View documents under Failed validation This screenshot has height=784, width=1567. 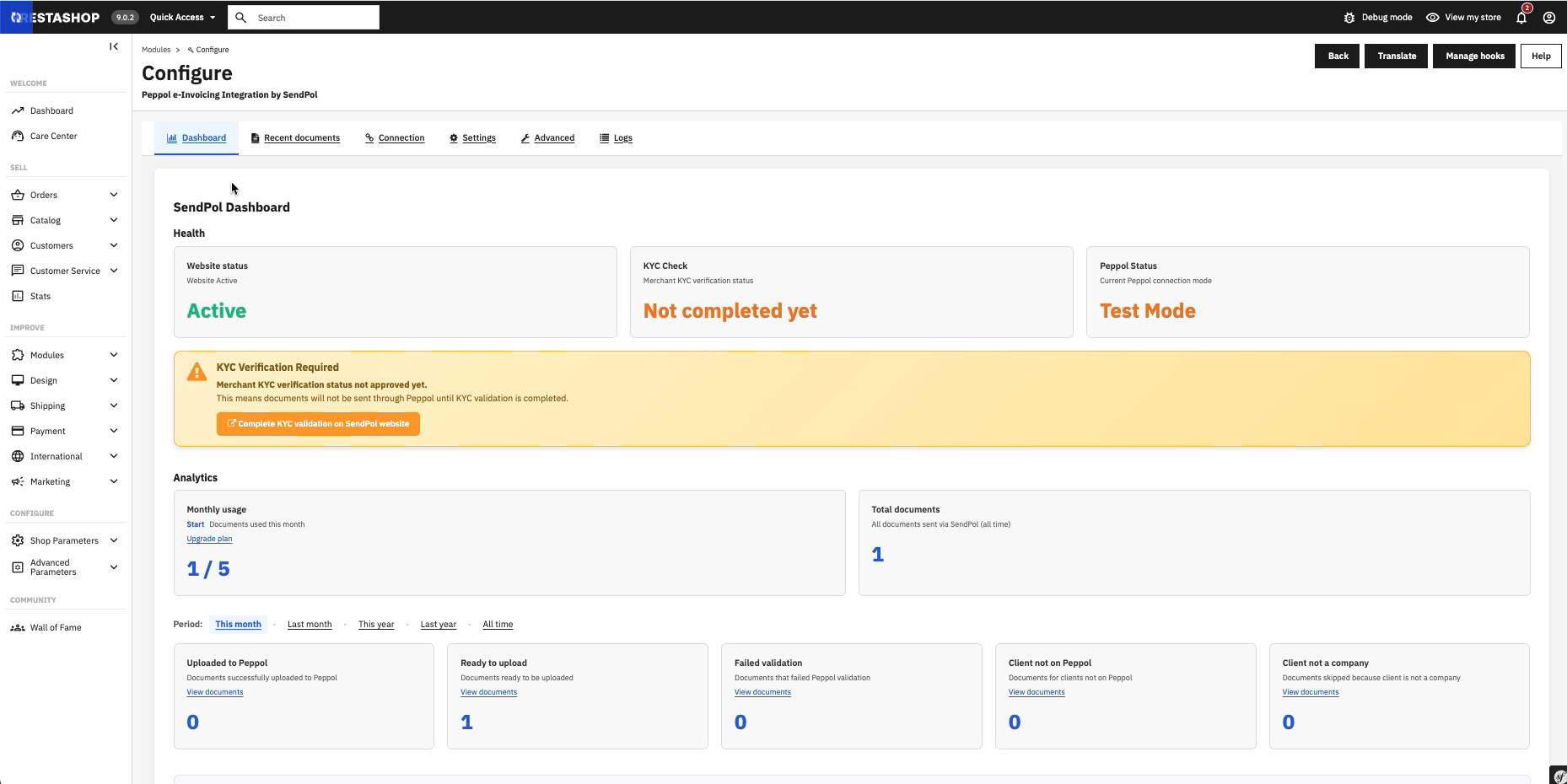click(x=762, y=692)
